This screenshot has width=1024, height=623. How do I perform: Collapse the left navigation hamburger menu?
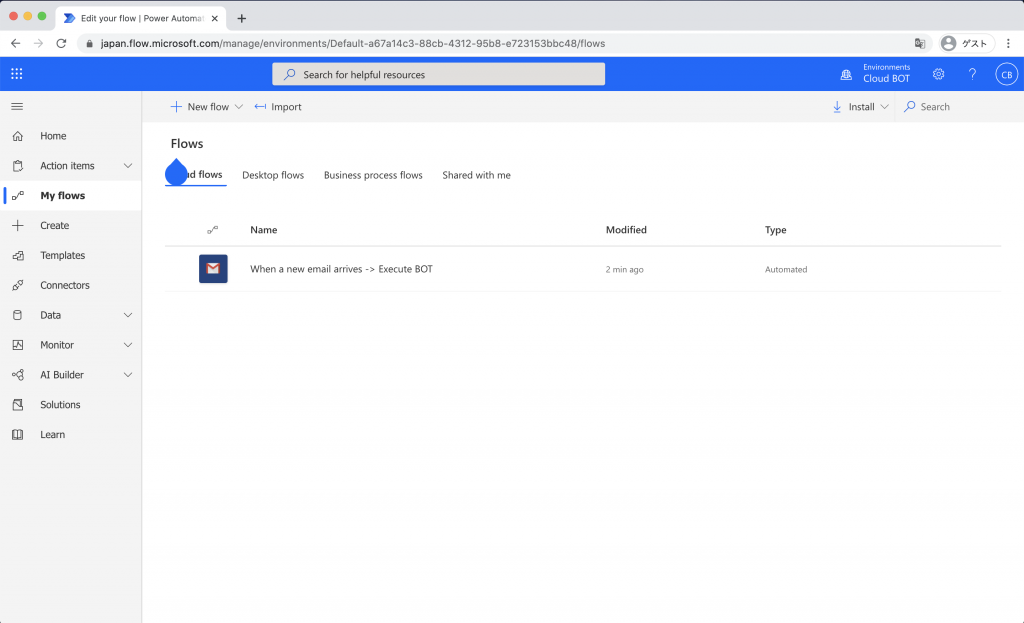click(x=17, y=106)
